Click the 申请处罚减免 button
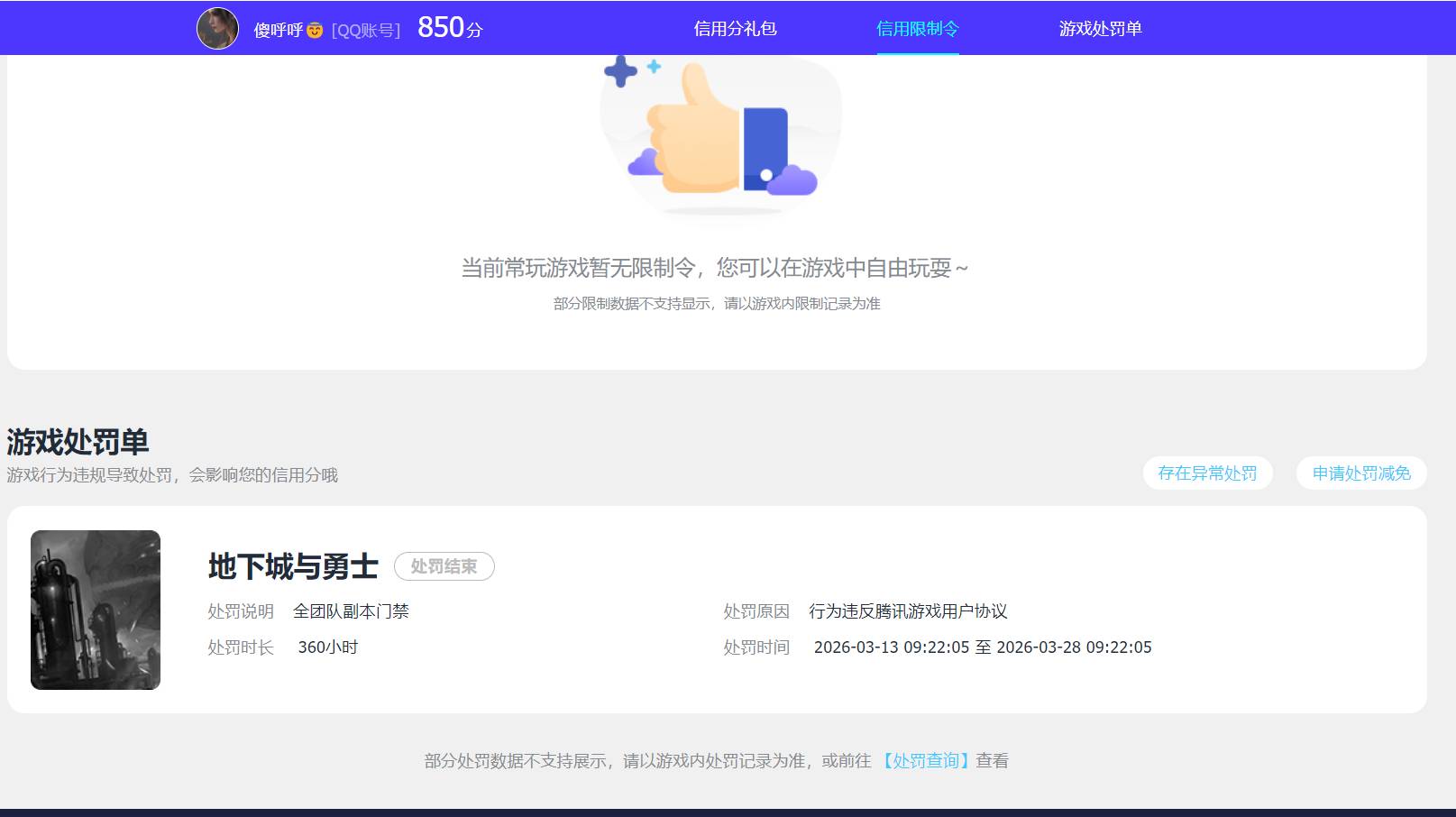The width and height of the screenshot is (1456, 817). tap(1360, 473)
